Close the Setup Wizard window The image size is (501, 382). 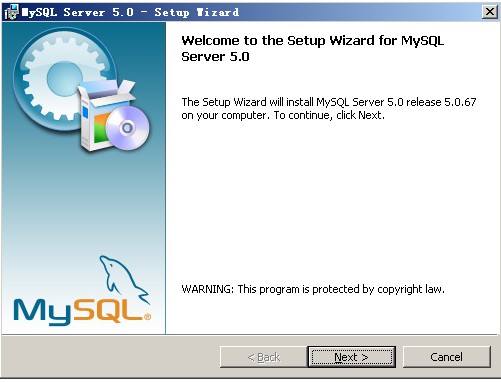[490, 12]
